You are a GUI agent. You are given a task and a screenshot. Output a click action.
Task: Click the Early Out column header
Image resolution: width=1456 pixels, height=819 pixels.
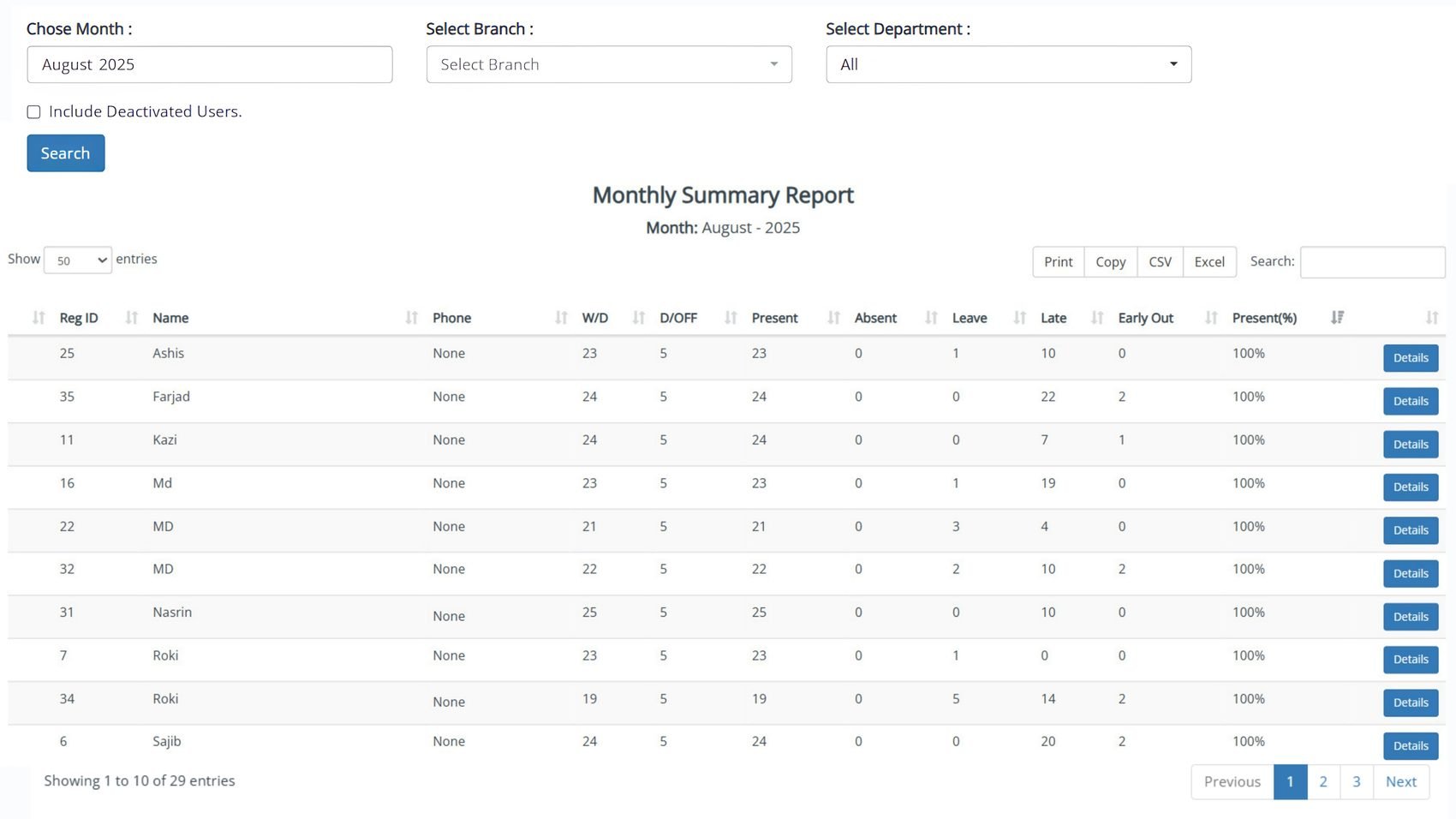(x=1146, y=318)
